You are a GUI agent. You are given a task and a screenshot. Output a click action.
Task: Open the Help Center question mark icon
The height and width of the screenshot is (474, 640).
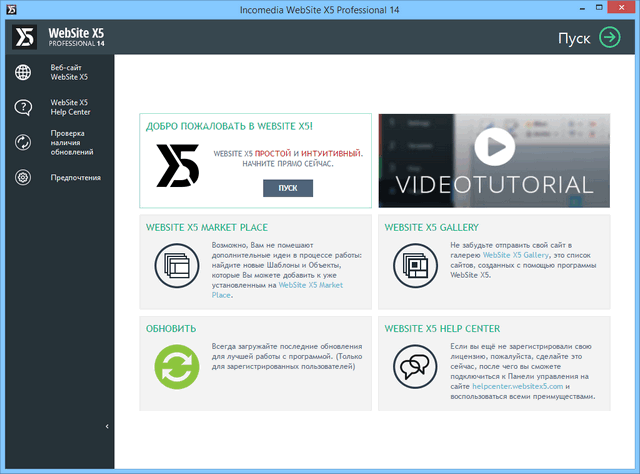23,107
